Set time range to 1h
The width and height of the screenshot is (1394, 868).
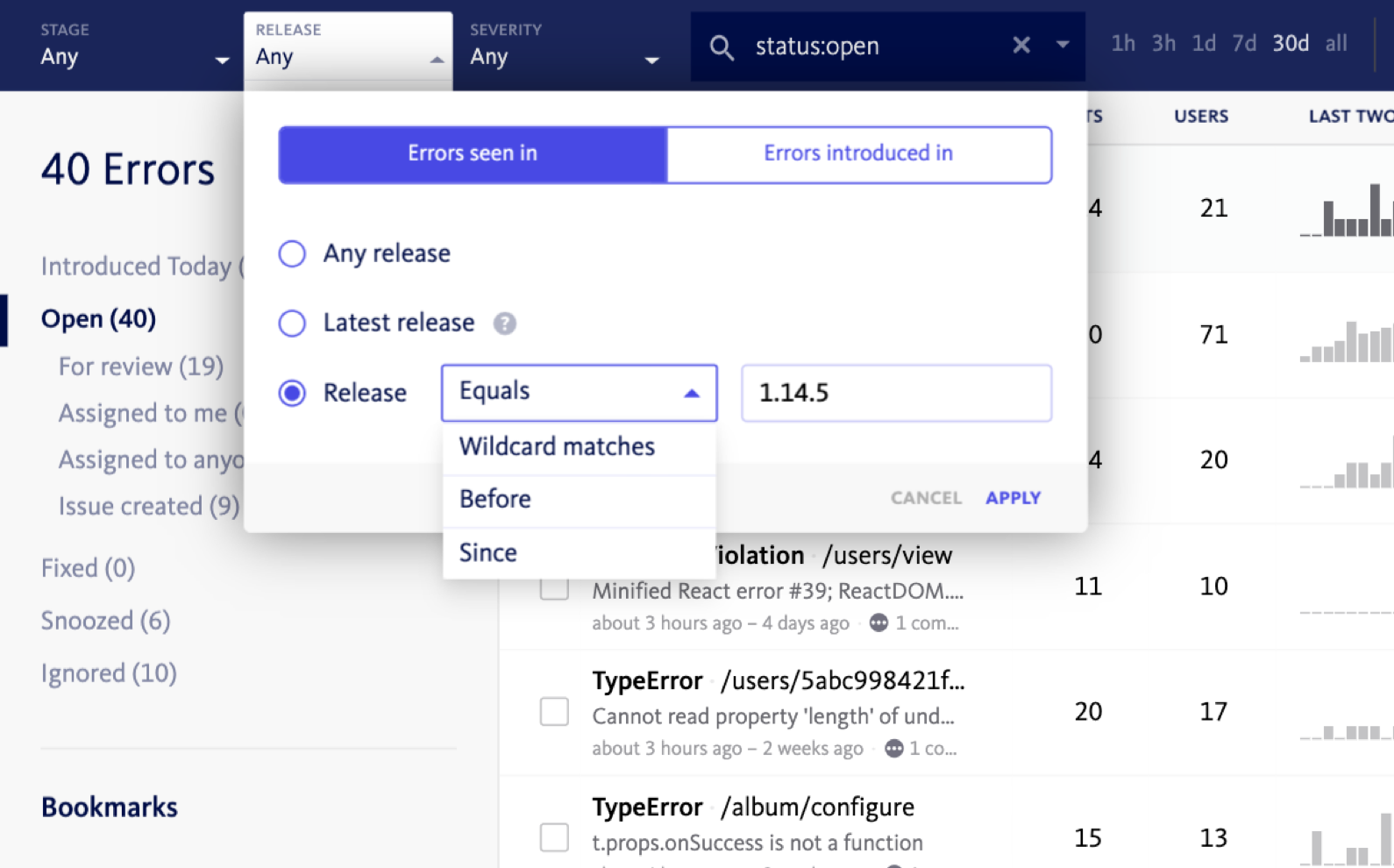pyautogui.click(x=1123, y=43)
